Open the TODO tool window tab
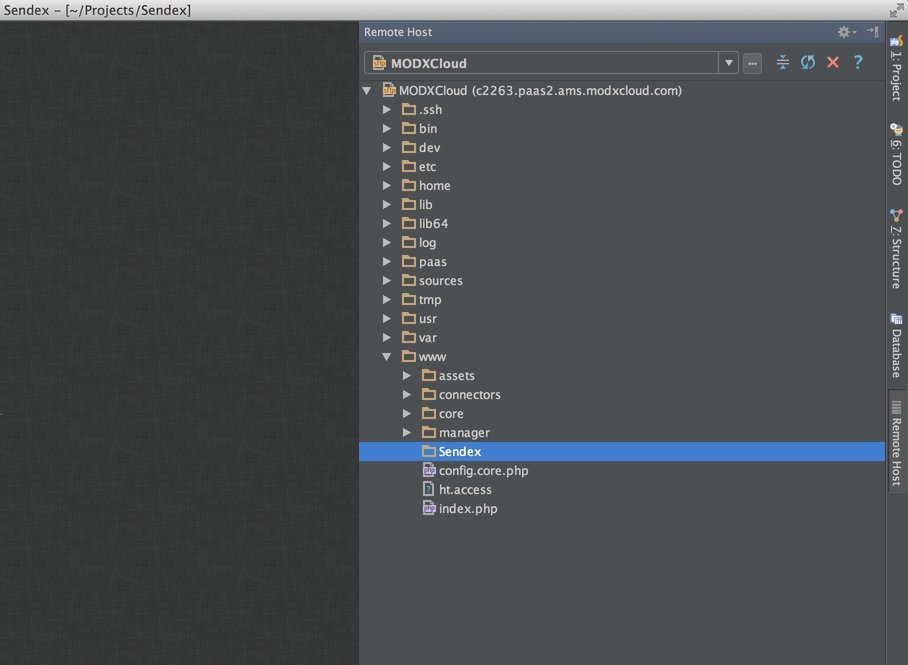908x665 pixels. coord(896,153)
